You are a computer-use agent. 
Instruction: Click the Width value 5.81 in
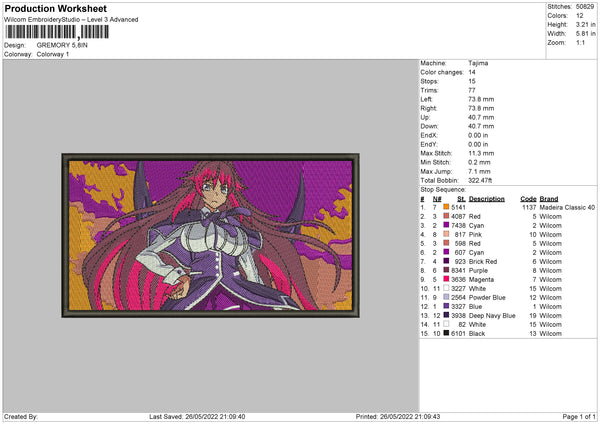pos(586,34)
